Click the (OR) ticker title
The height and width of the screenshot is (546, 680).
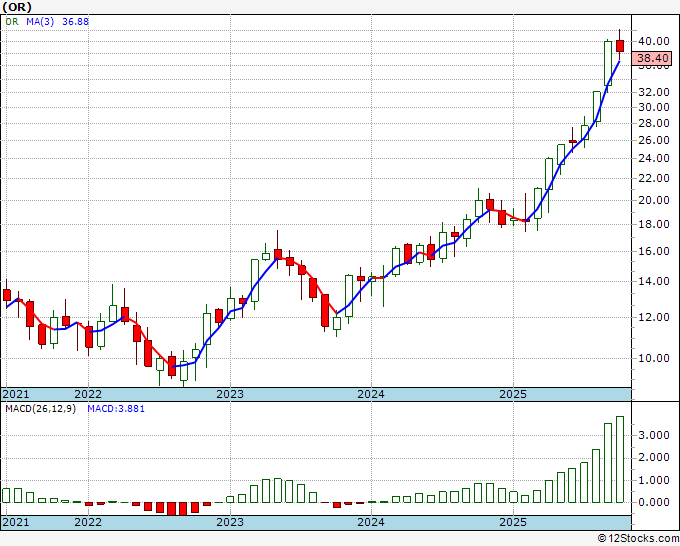(x=17, y=7)
